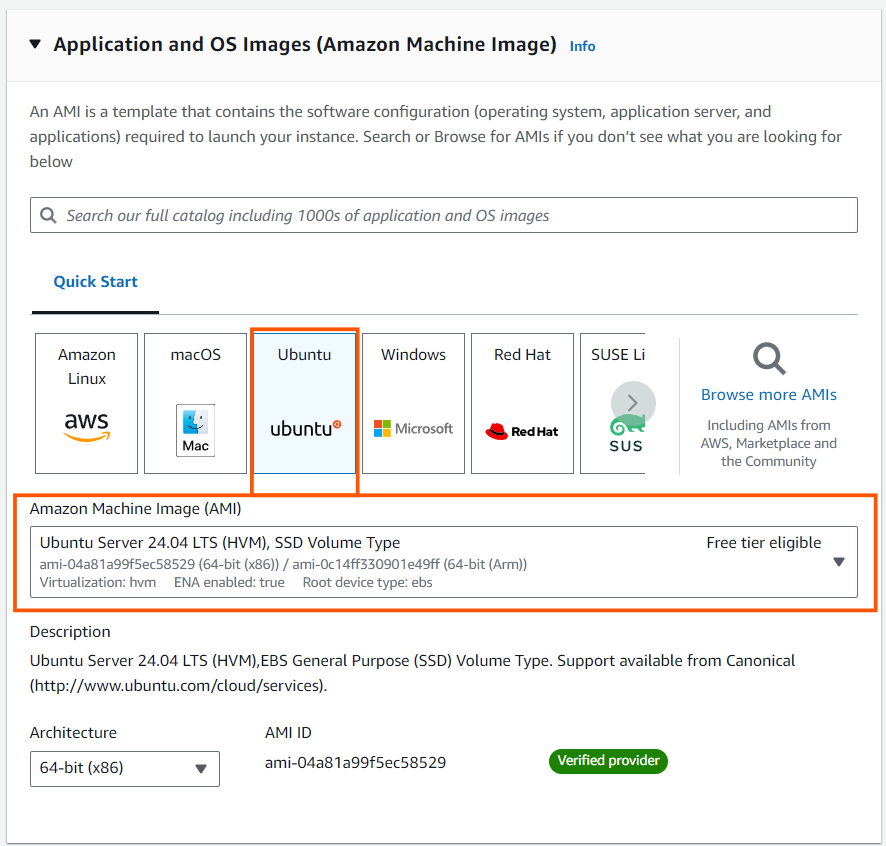Click the large Browse AMIs magnifier icon
Viewport: 886px width, 846px height.
pos(769,358)
